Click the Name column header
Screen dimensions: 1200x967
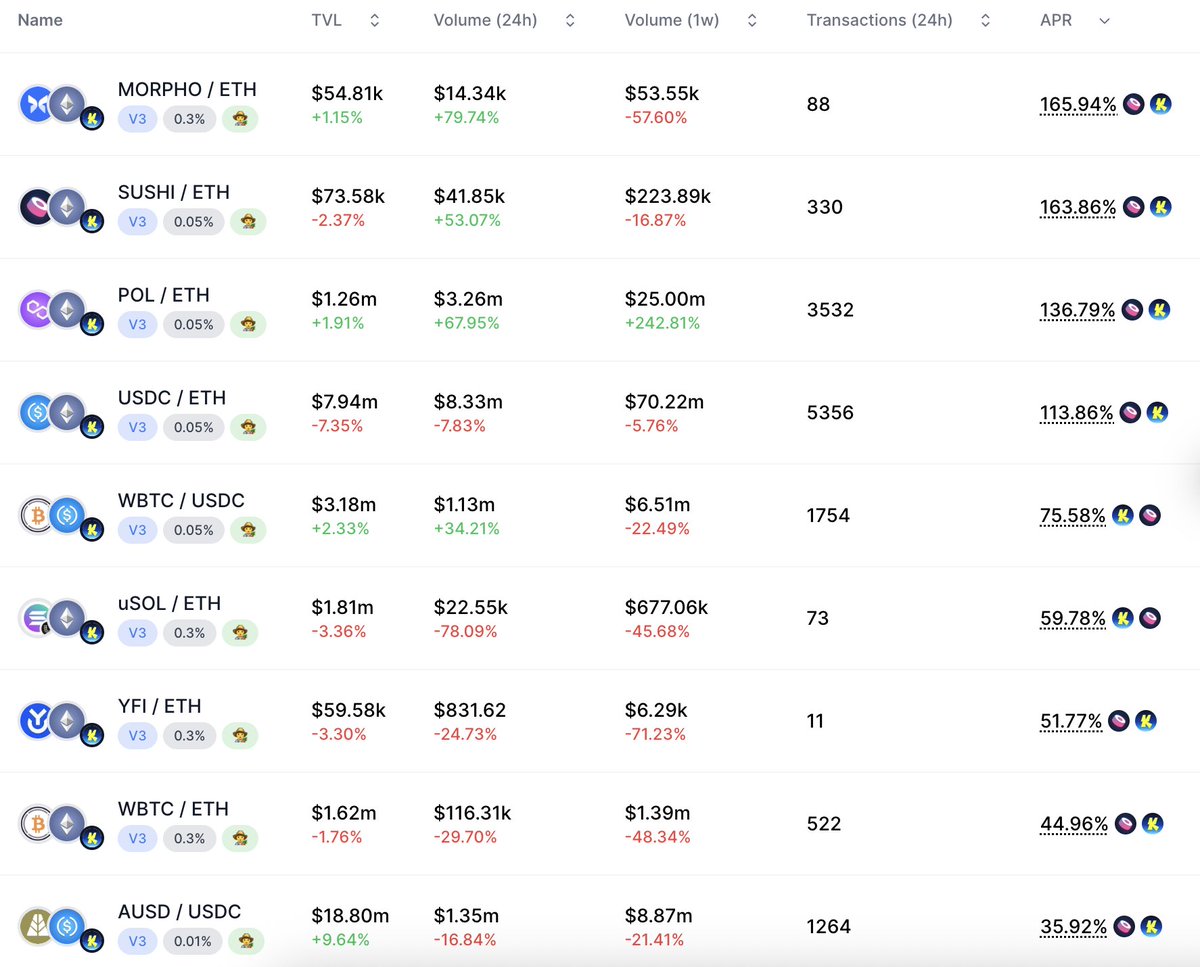click(40, 20)
